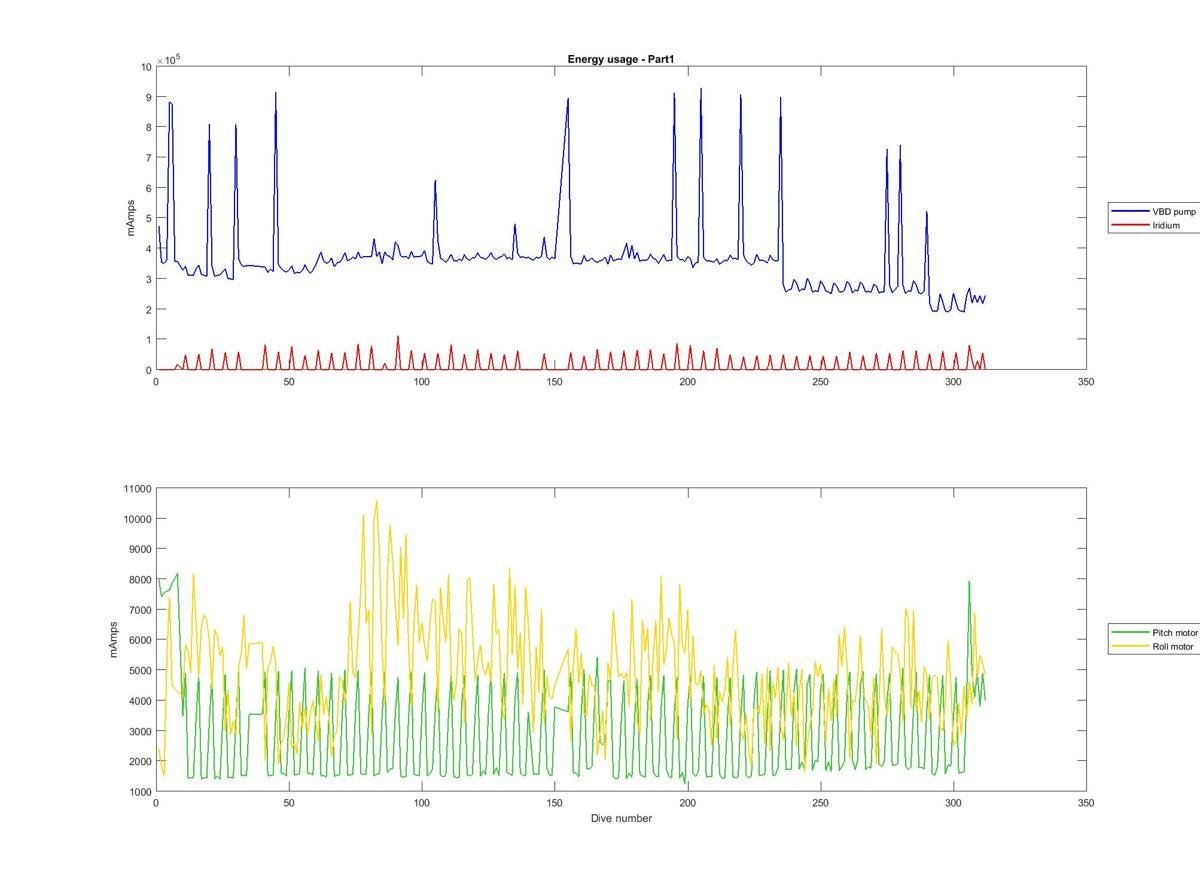Click the y-axis tick label "6000"
Screen dimensions: 1200x889
click(138, 640)
